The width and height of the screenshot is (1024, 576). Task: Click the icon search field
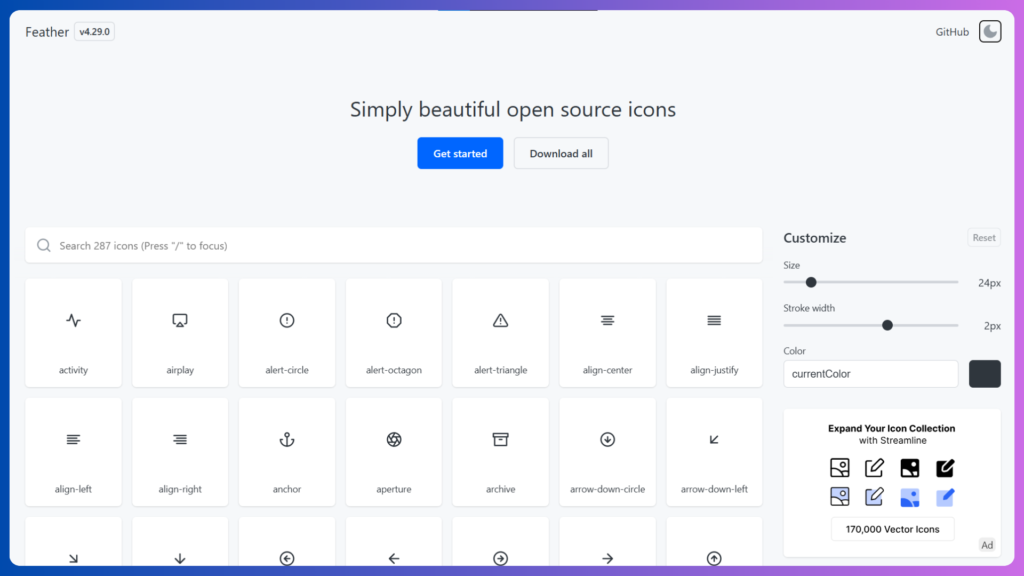tap(394, 245)
